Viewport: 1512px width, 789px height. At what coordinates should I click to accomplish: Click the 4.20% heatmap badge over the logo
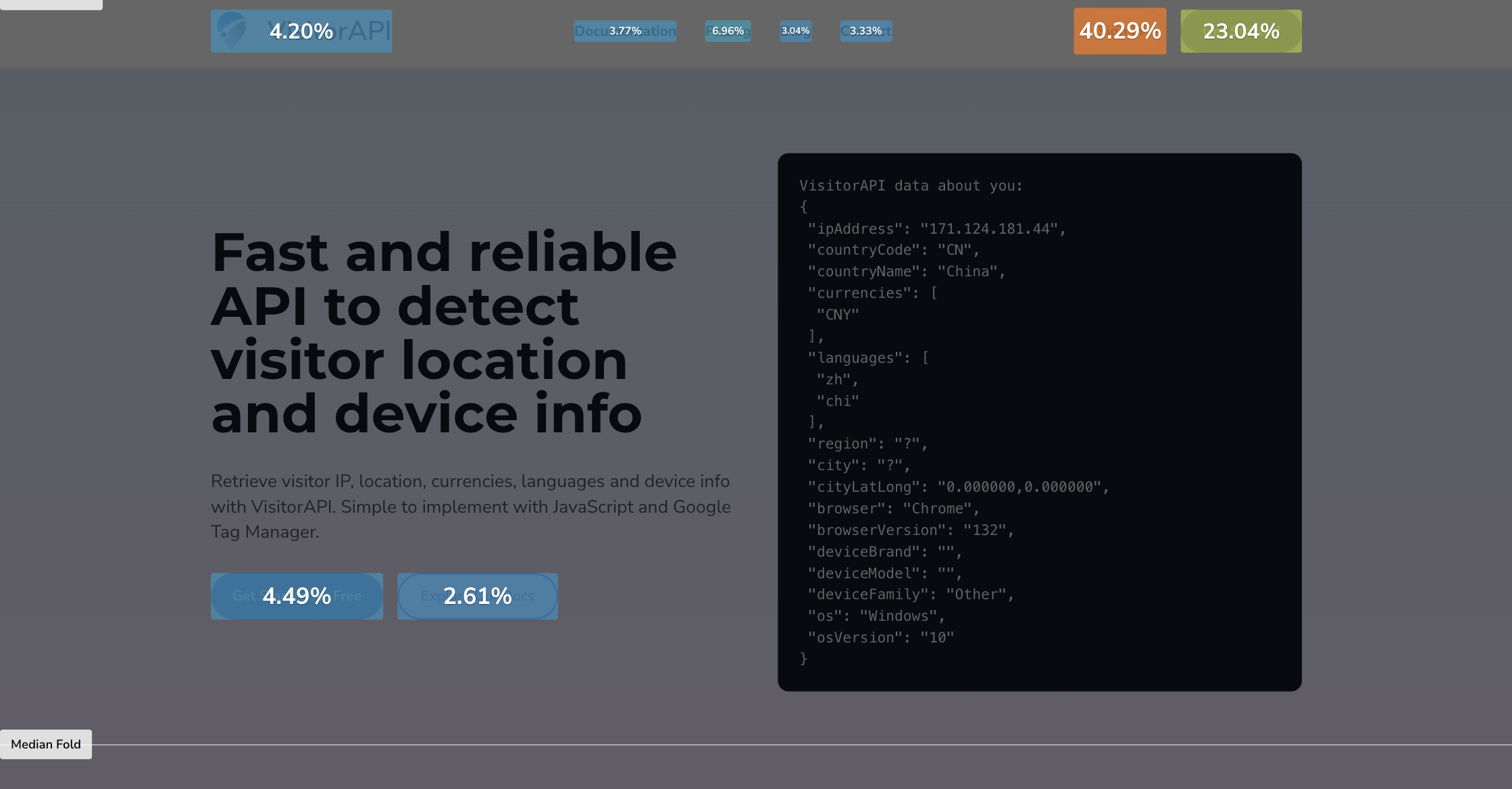pos(301,30)
